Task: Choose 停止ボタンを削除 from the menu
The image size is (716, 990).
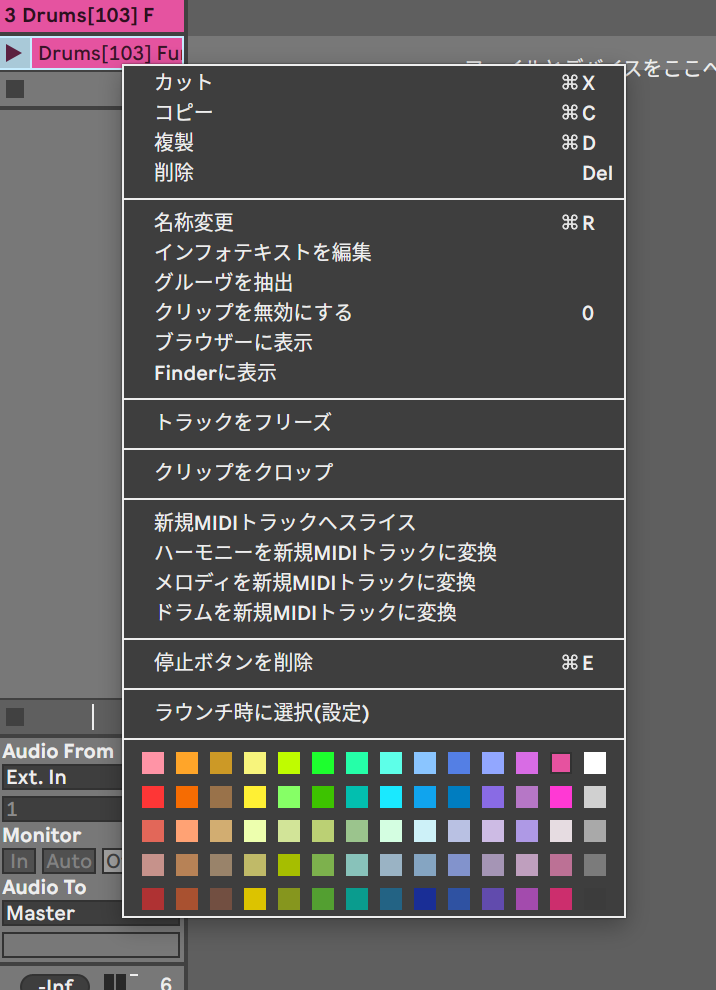Action: (x=234, y=663)
